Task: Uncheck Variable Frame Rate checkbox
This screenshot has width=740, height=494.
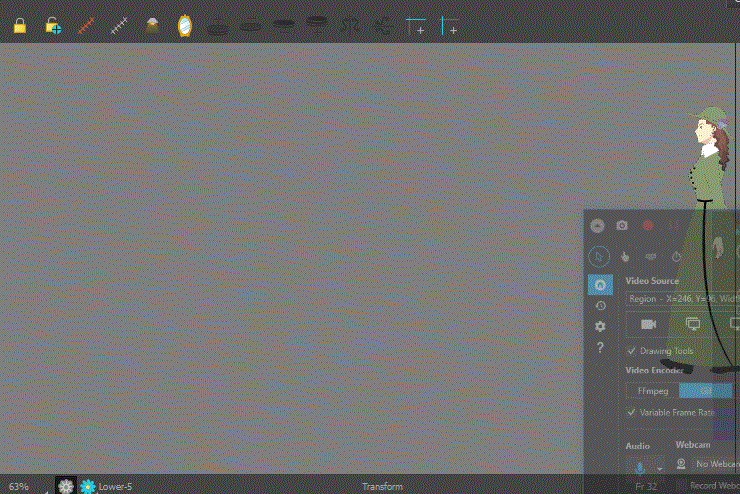Action: click(631, 412)
